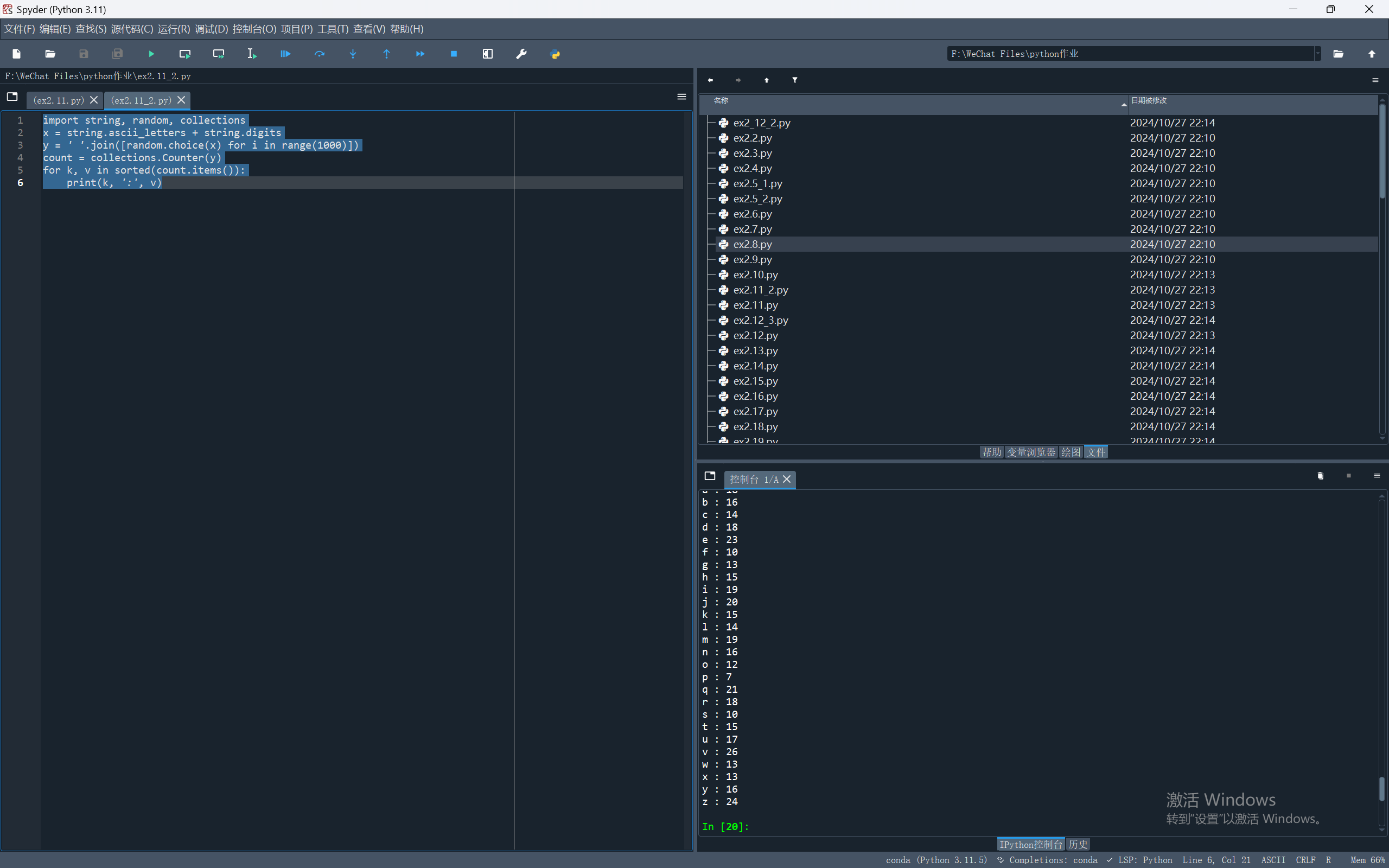Screen dimensions: 1389x868
Task: Start debugging the file
Action: click(x=285, y=54)
